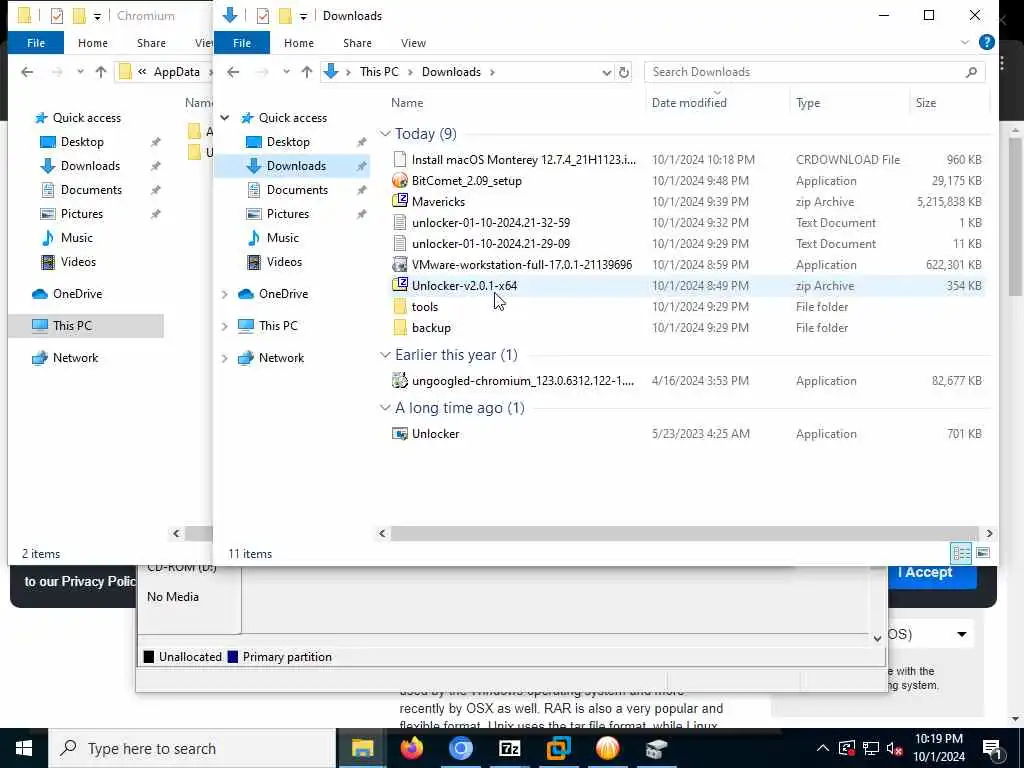Viewport: 1024px width, 768px height.
Task: Open Pictures in Downloads window Quick access
Action: click(x=287, y=214)
